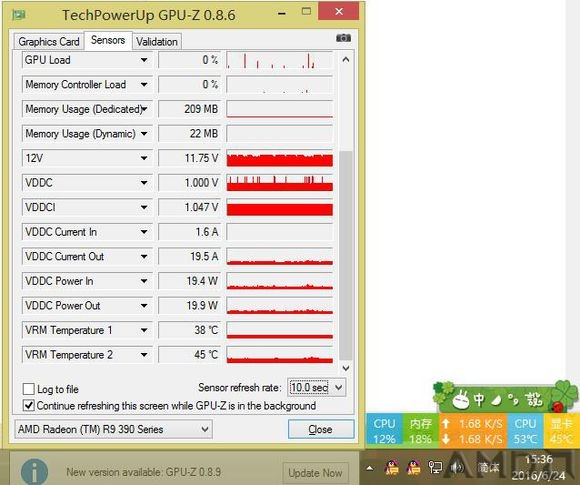Open the GPU Load sensor dropdown
Viewport: 580px width, 485px height.
pos(144,60)
